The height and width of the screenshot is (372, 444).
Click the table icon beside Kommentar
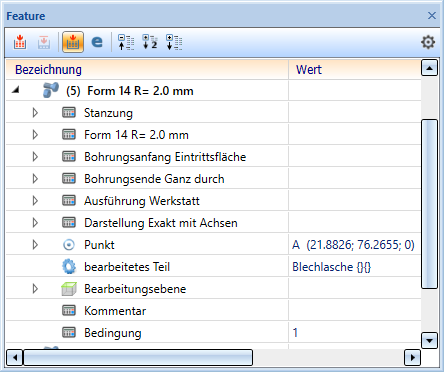(x=69, y=311)
